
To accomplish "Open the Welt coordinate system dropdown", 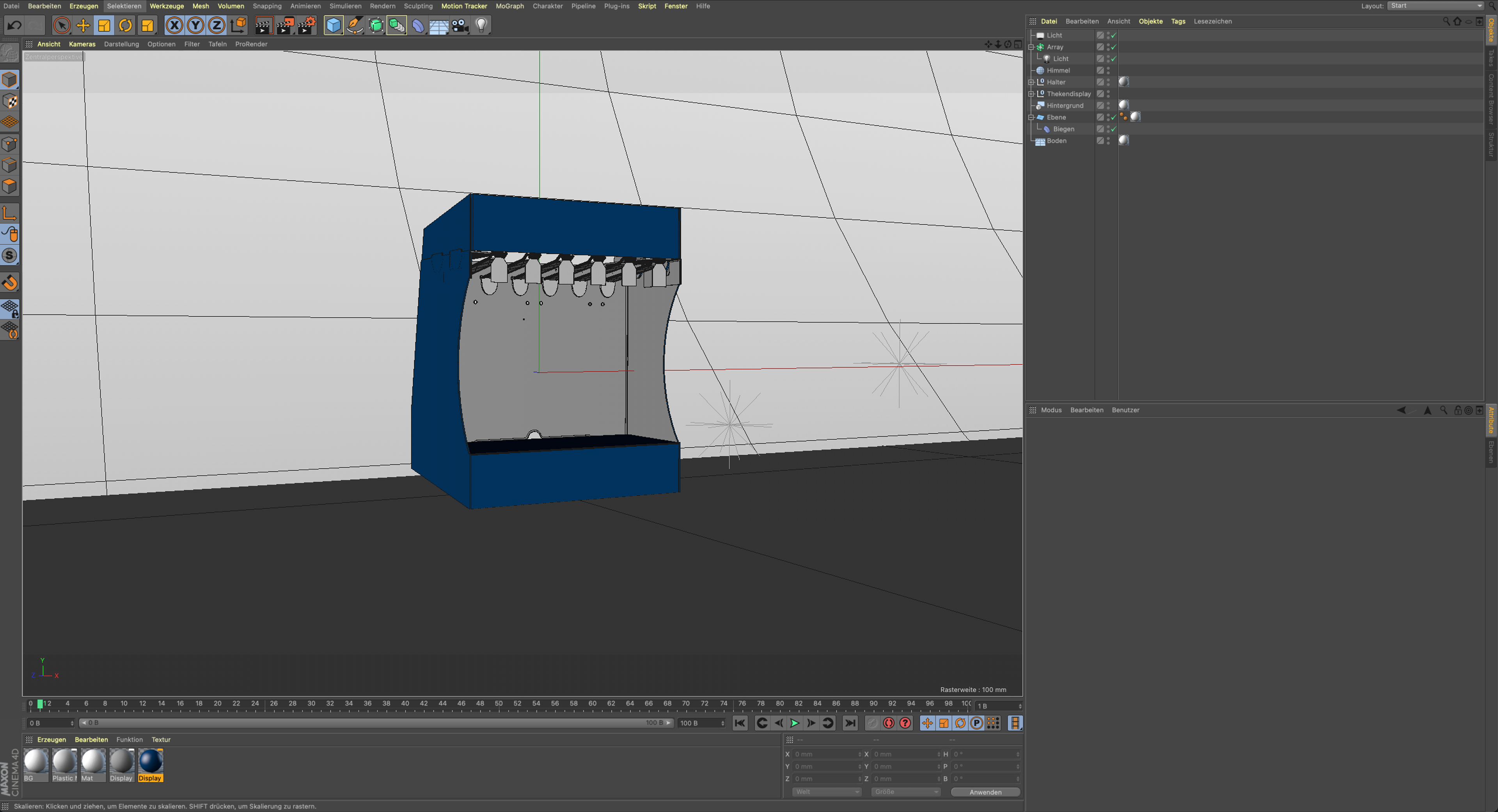I will click(826, 792).
